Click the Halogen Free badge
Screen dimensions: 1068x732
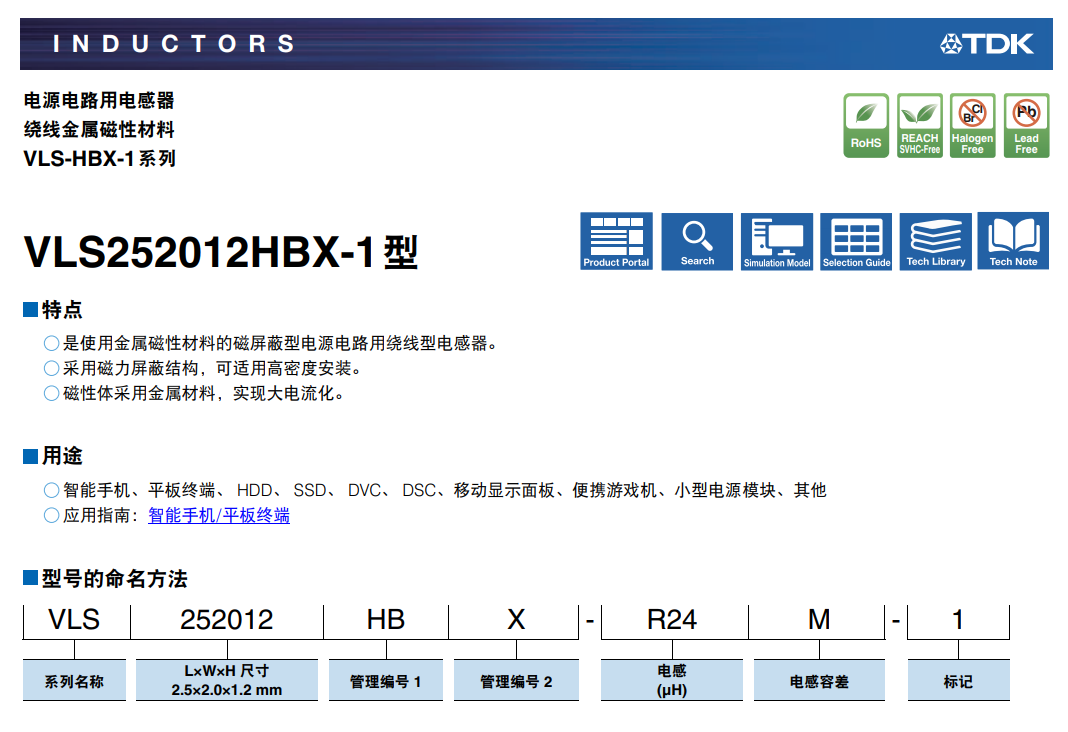click(972, 126)
